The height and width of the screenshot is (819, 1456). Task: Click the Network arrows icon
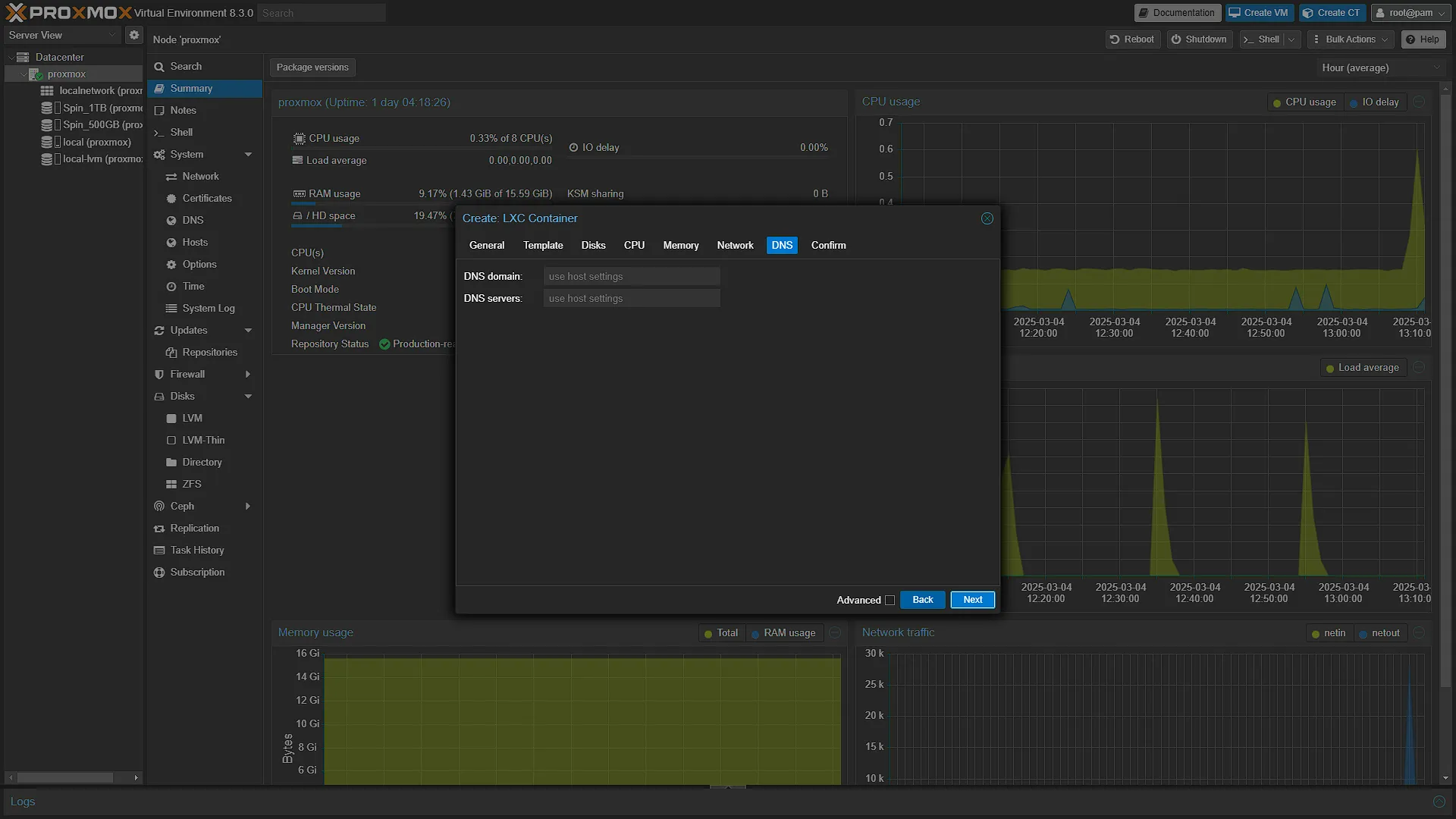pyautogui.click(x=171, y=177)
